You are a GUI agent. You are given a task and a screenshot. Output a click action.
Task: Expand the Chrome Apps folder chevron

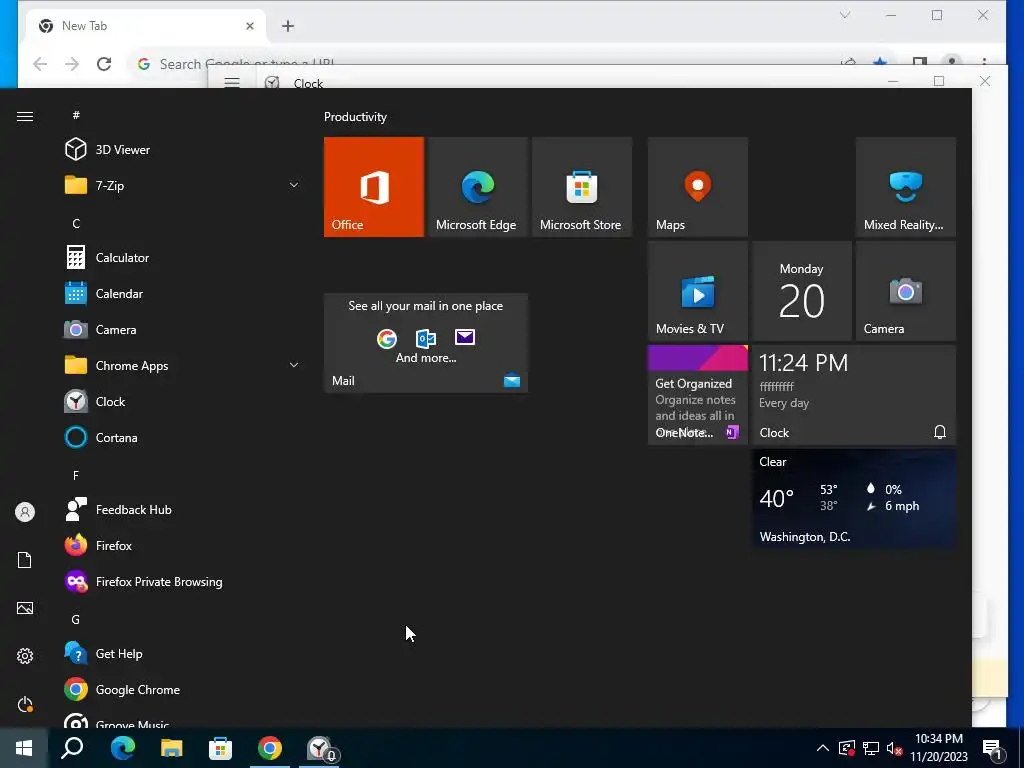pos(294,365)
